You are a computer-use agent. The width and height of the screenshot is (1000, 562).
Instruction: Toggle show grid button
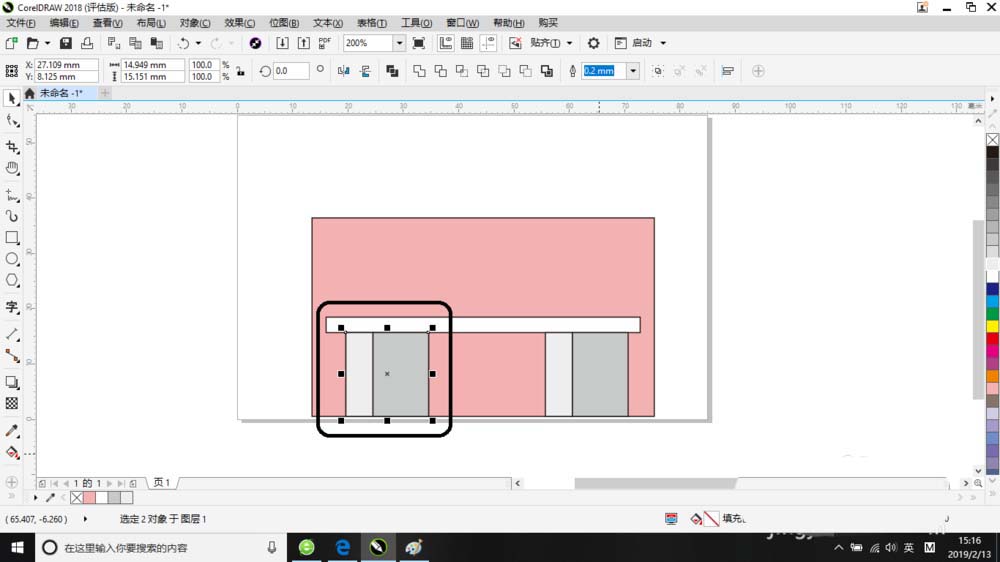pyautogui.click(x=466, y=43)
